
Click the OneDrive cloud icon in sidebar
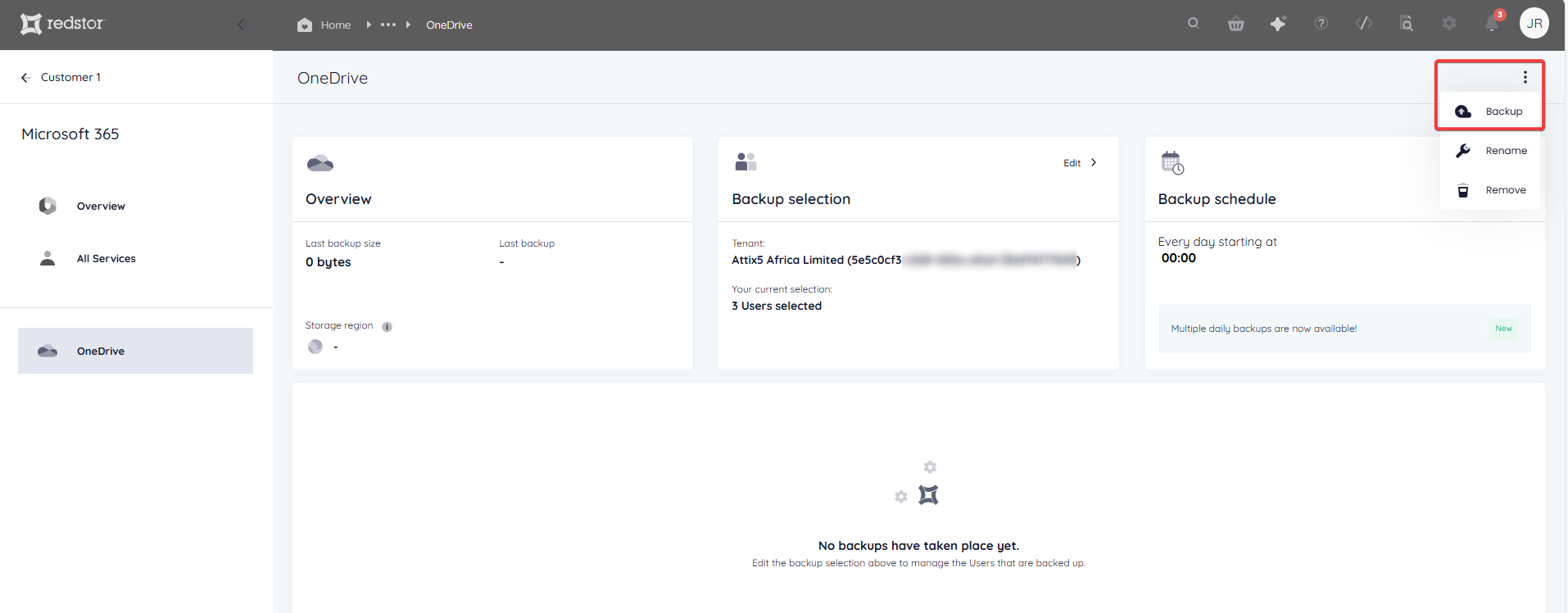48,351
